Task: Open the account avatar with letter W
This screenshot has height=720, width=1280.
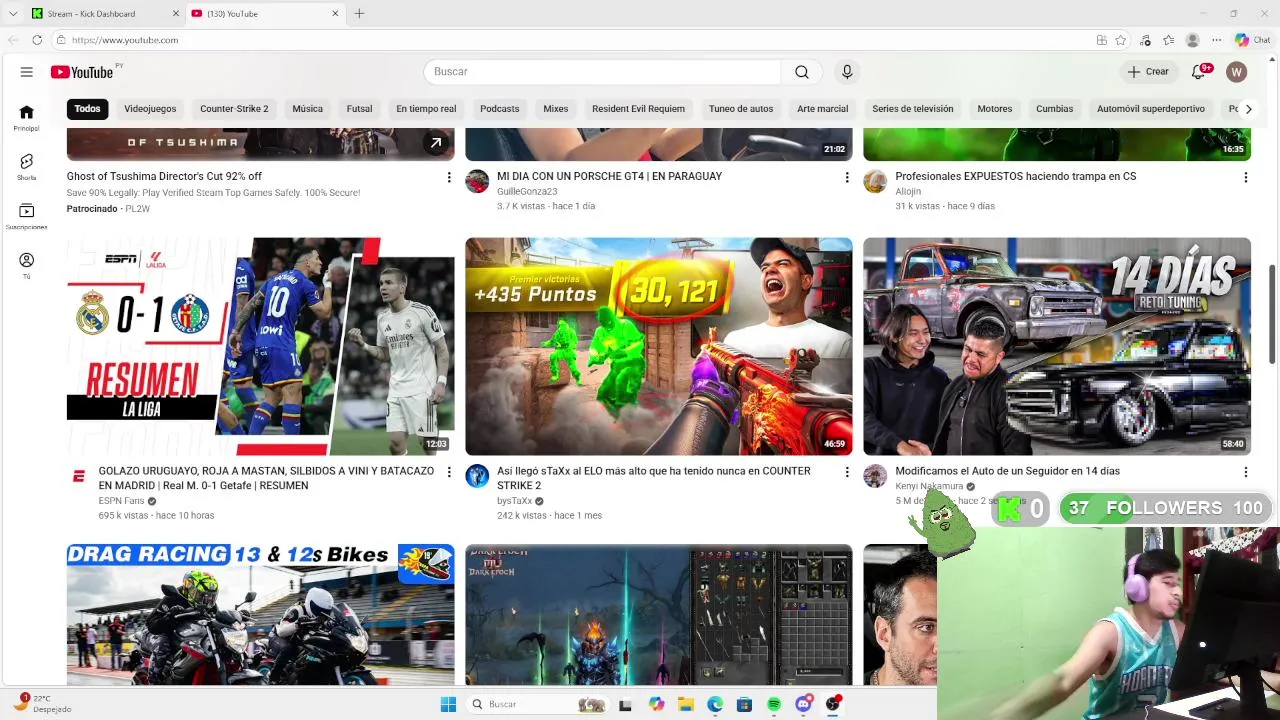Action: [x=1237, y=72]
